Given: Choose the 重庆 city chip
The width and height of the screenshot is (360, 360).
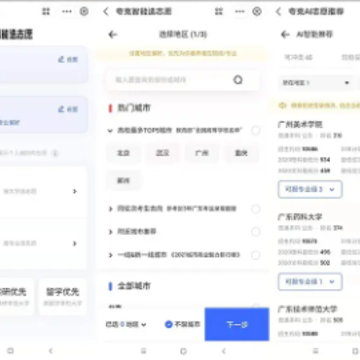Looking at the screenshot, I should coord(241,153).
